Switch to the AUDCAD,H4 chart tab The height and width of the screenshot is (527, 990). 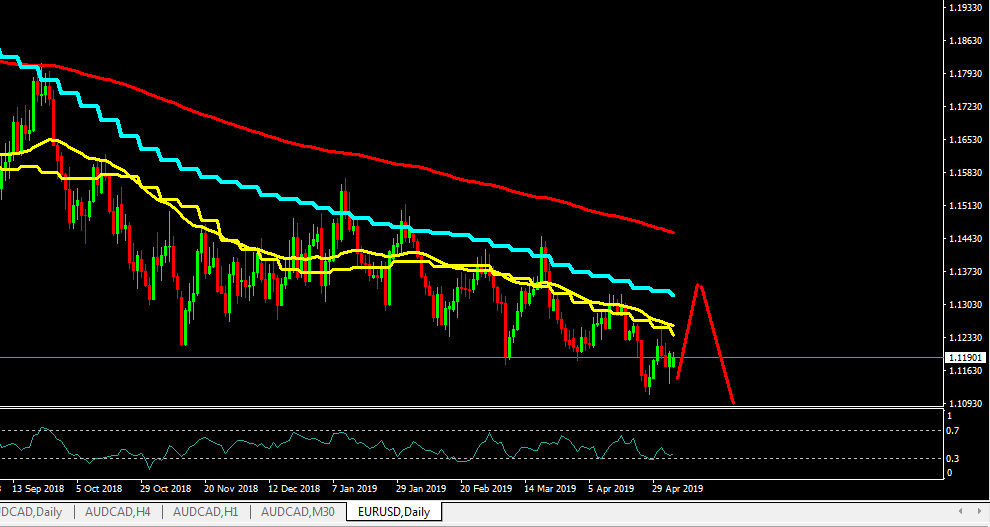(x=118, y=512)
